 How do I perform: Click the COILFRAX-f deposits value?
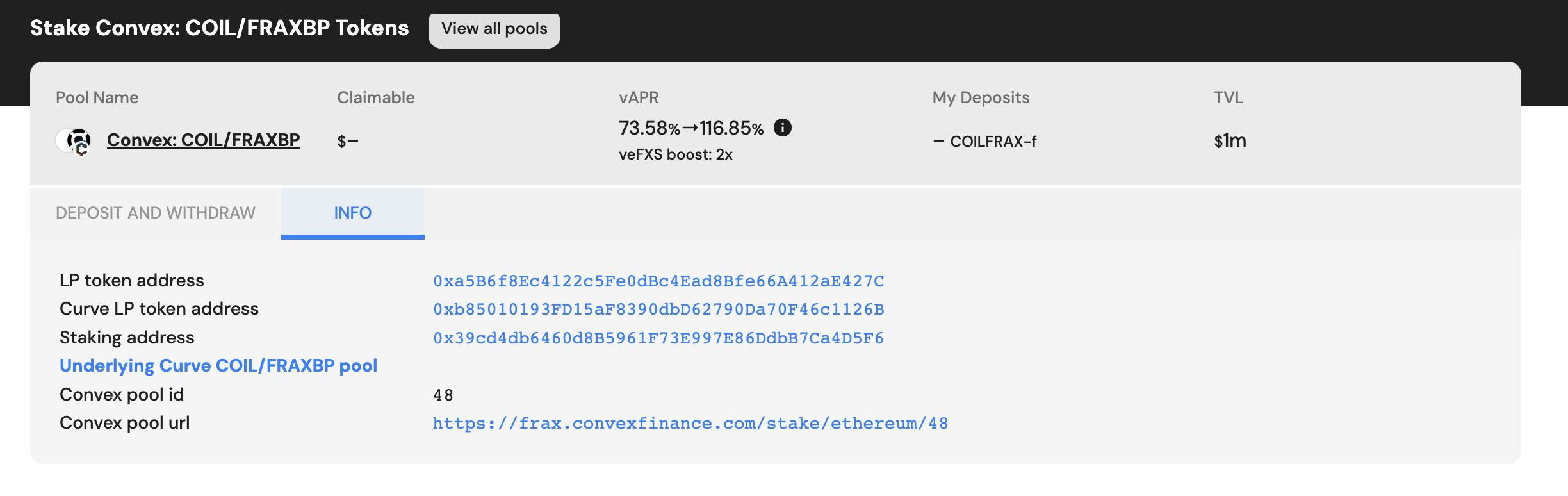[985, 142]
